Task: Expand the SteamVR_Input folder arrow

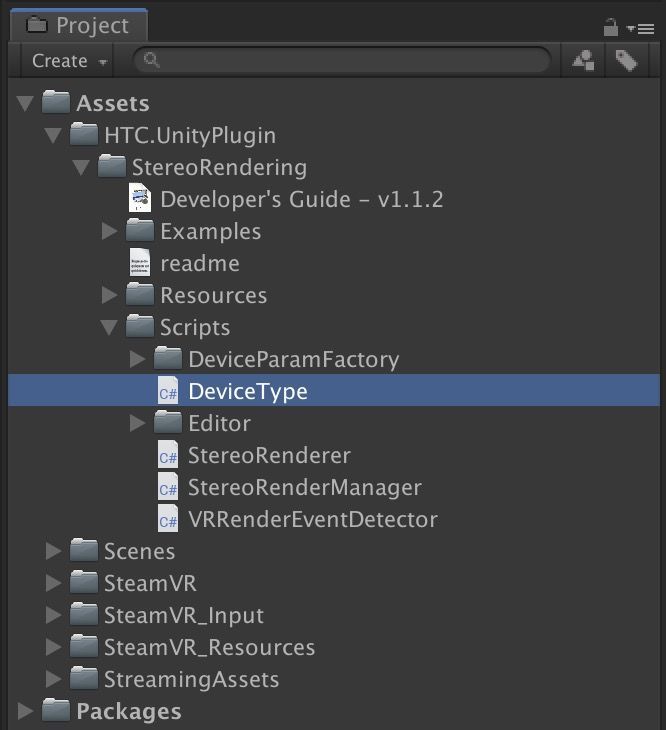Action: coord(54,615)
